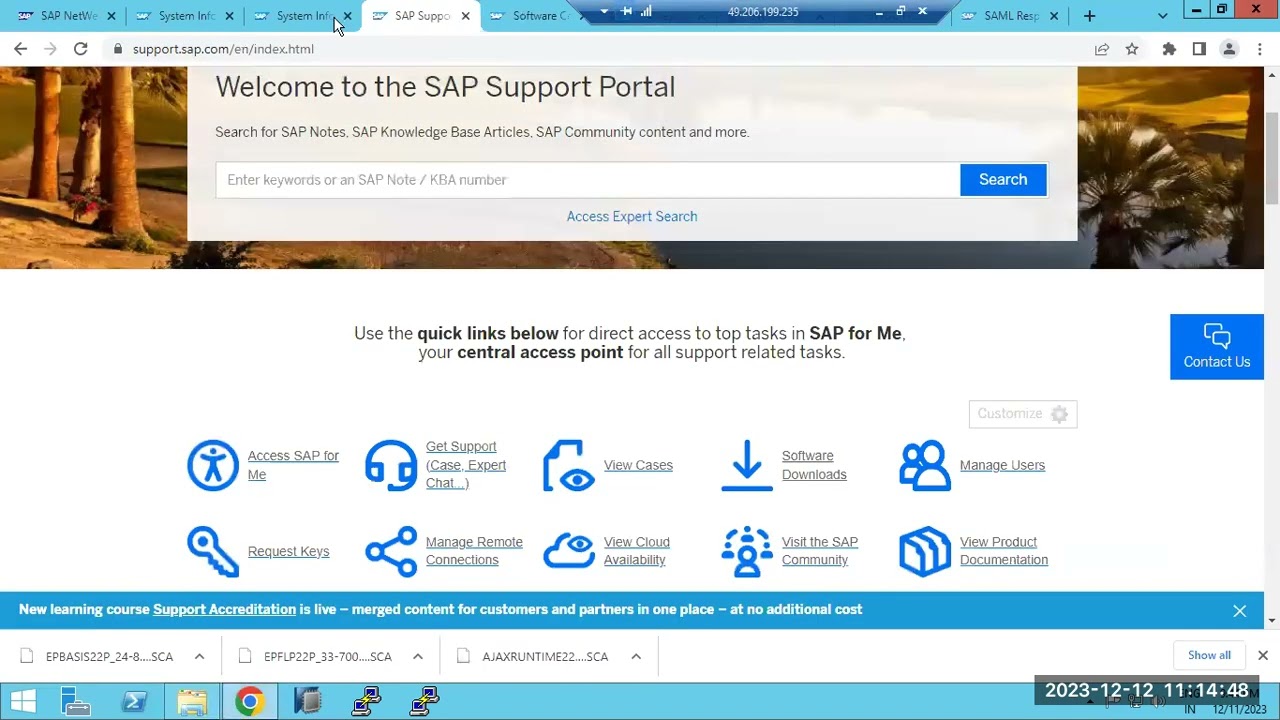
Task: Click the Manage Remote Connections share icon
Action: [x=391, y=552]
